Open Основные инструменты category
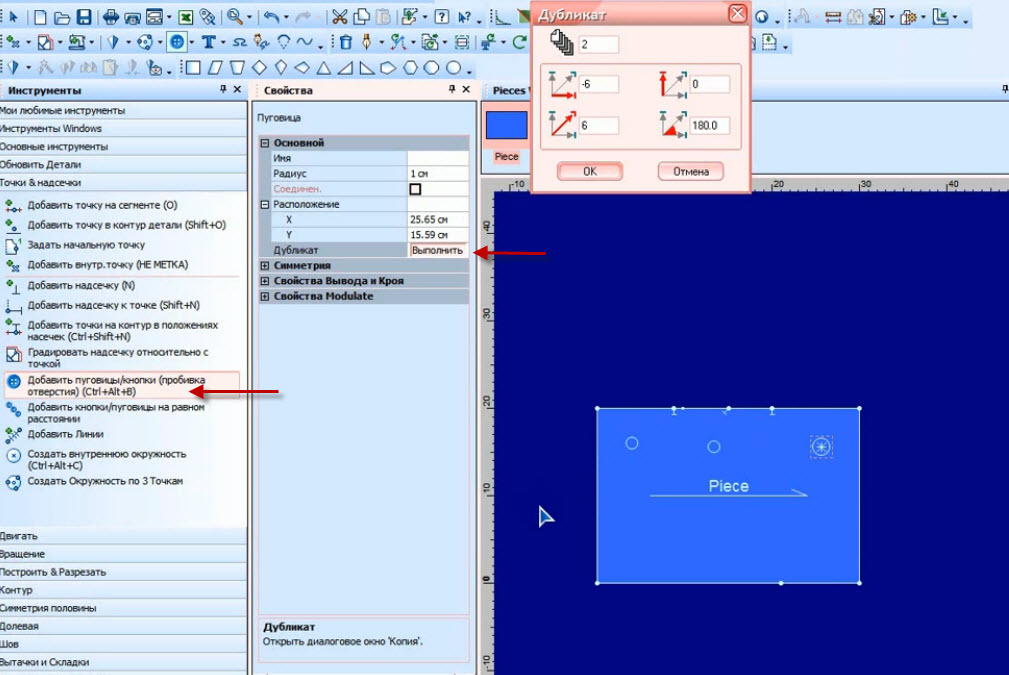This screenshot has height=675, width=1009. point(122,147)
